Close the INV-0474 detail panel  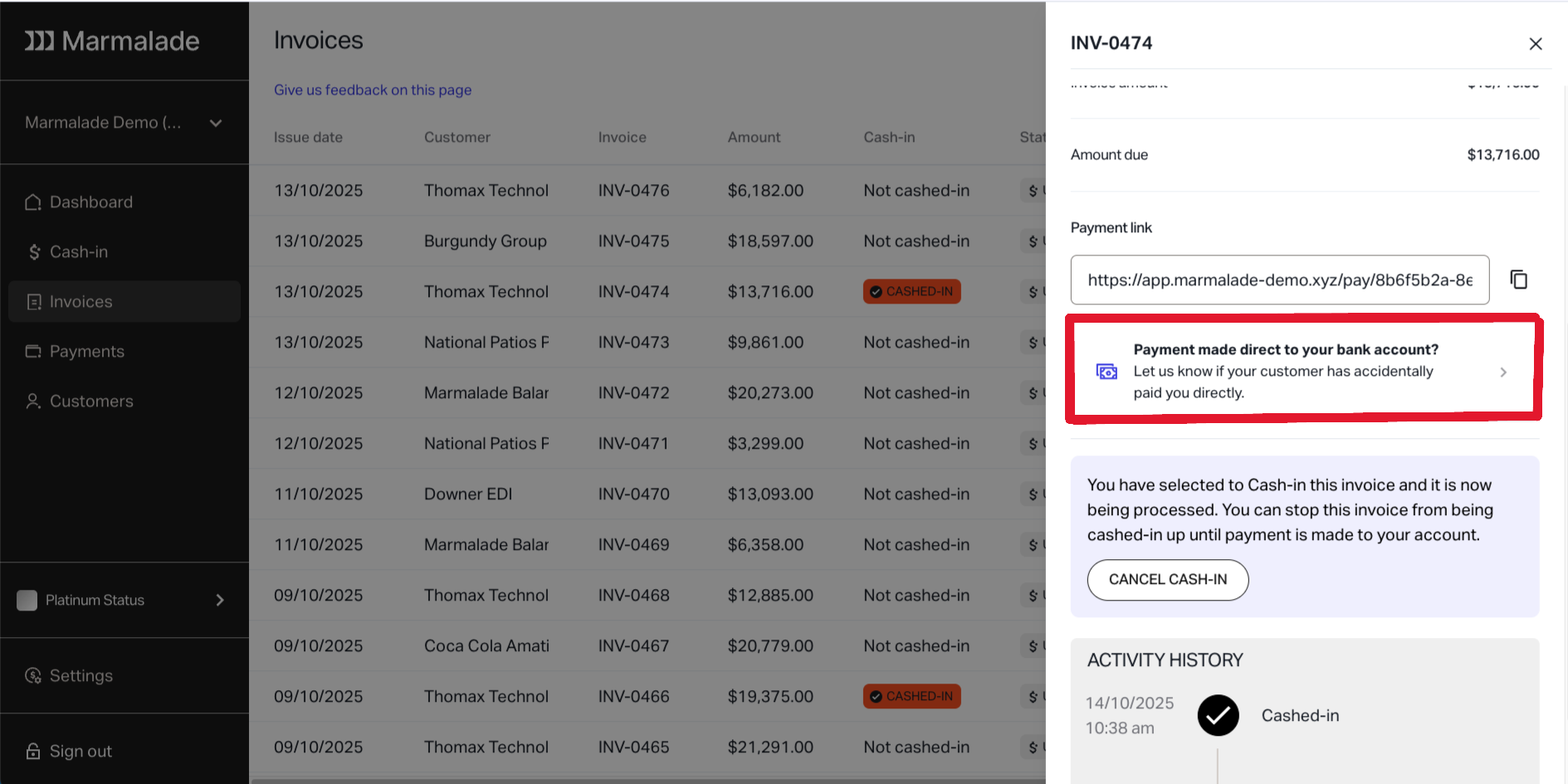click(x=1535, y=44)
